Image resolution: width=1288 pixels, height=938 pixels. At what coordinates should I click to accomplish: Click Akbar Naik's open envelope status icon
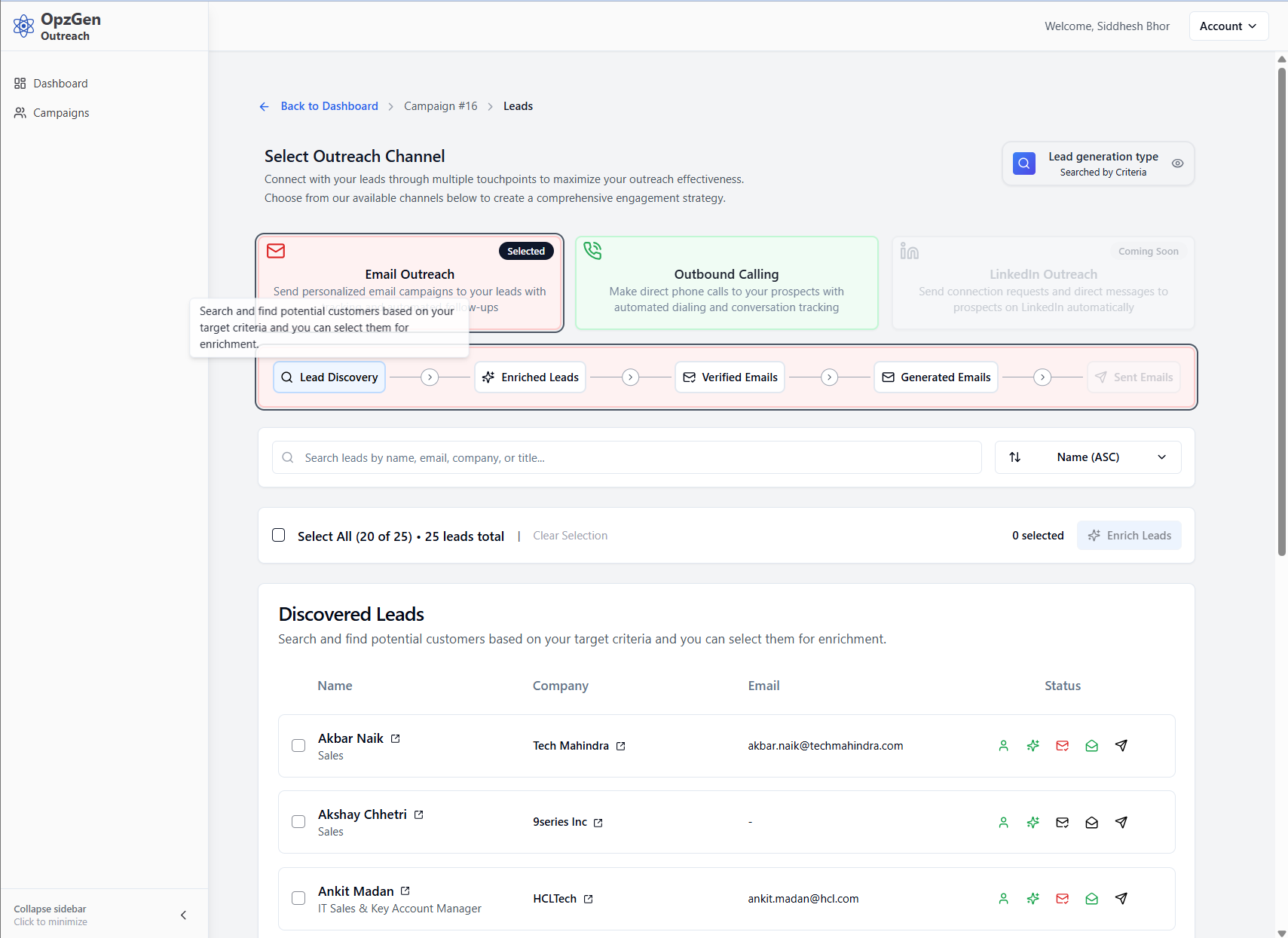pyautogui.click(x=1092, y=746)
